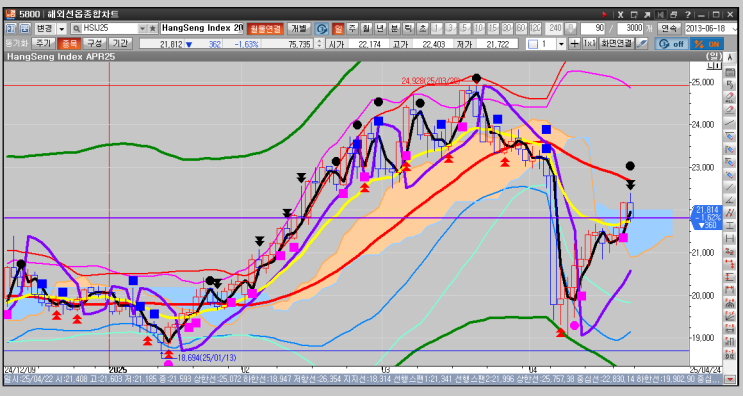Viewport: 743px width, 396px height.
Task: Switch to the 기간 tab
Action: [120, 44]
